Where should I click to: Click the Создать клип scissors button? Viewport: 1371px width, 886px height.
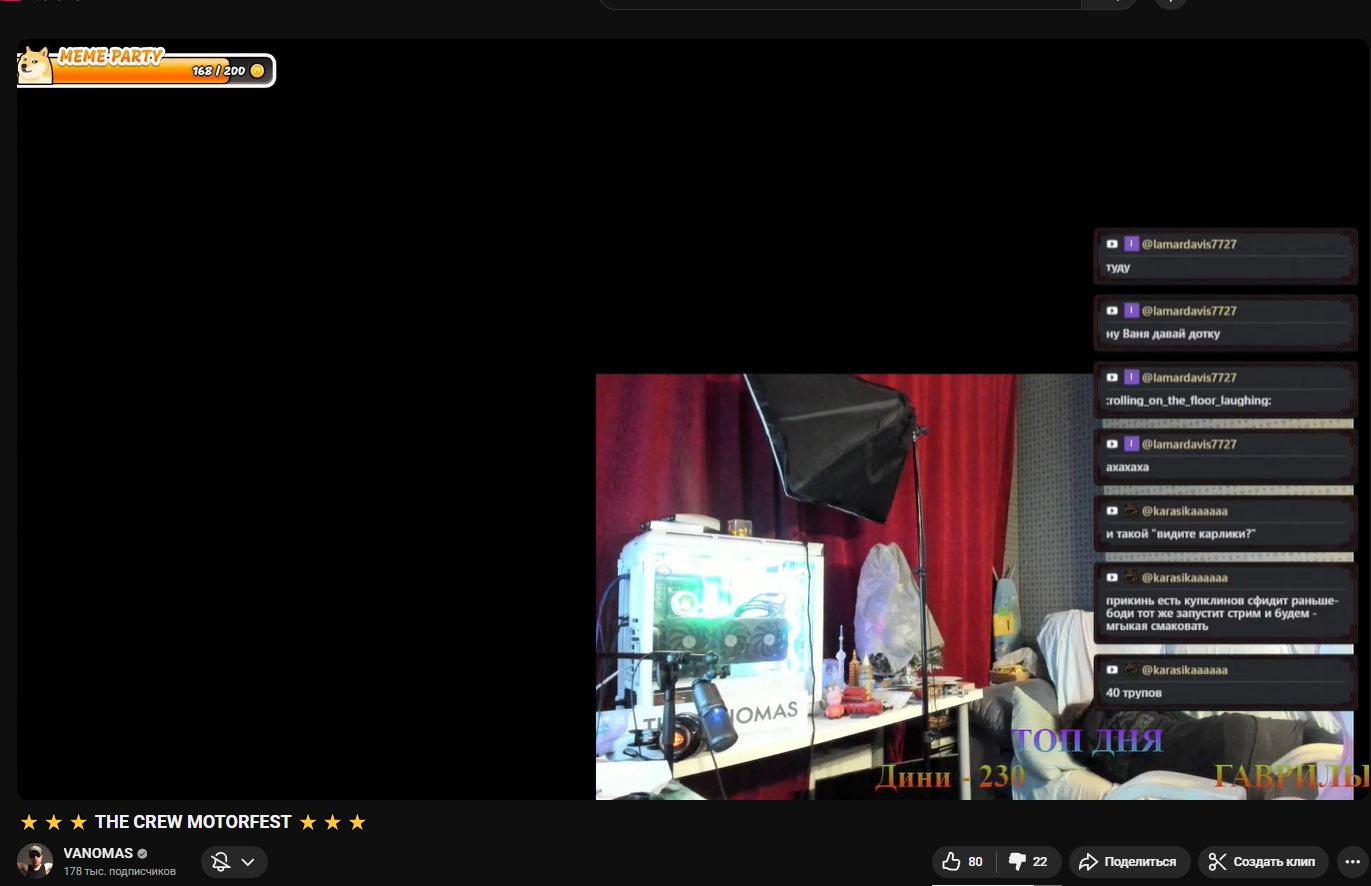pyautogui.click(x=1263, y=862)
